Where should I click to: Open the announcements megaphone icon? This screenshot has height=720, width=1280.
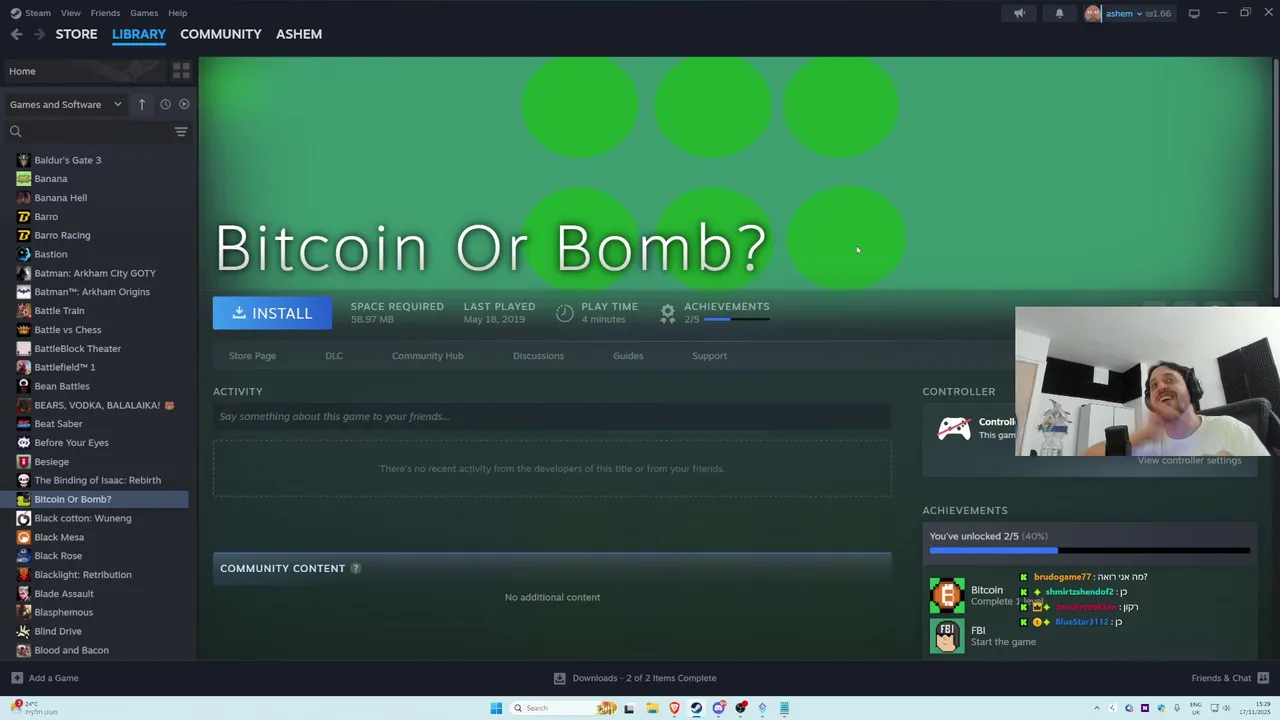pyautogui.click(x=1019, y=13)
